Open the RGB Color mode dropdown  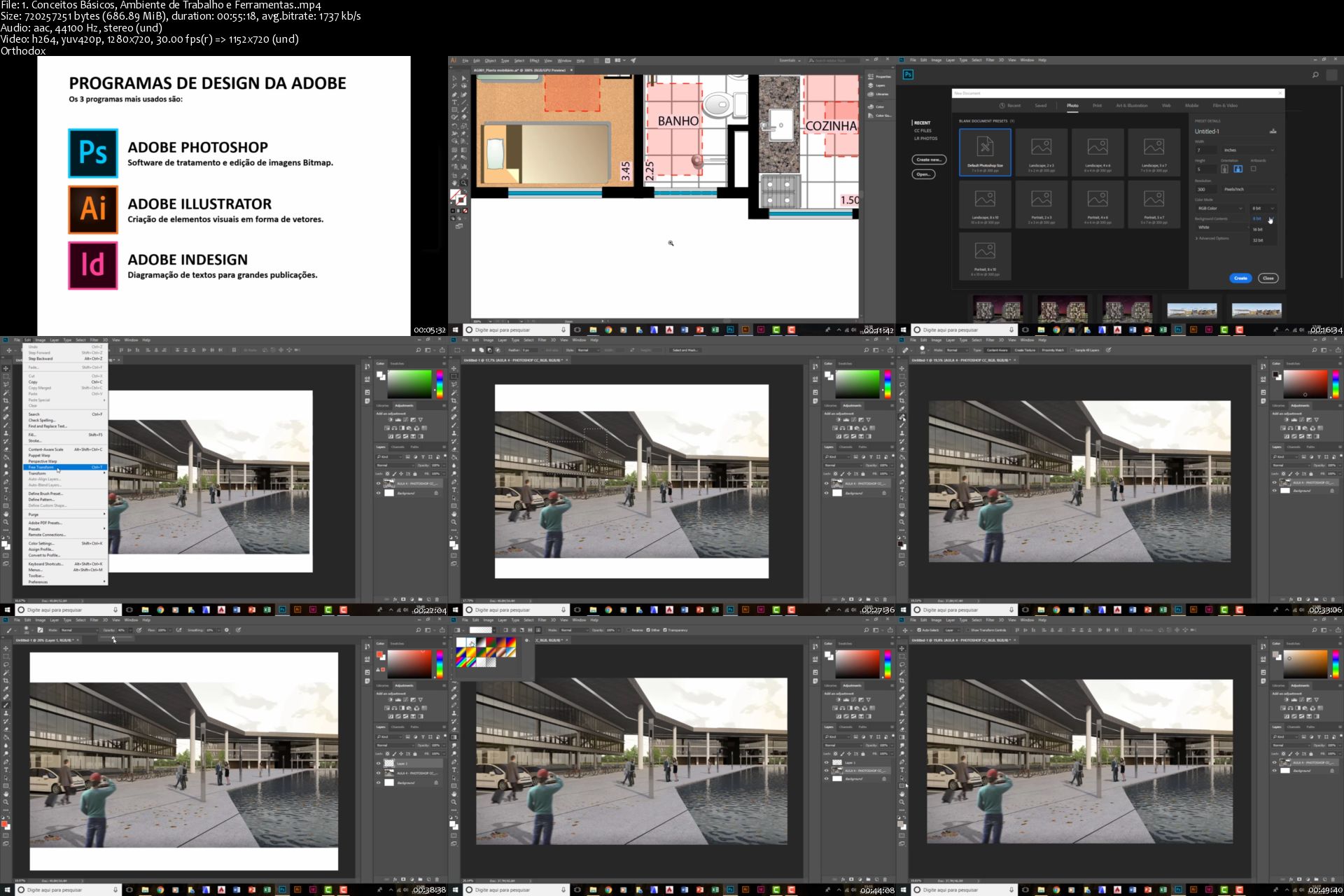1219,208
